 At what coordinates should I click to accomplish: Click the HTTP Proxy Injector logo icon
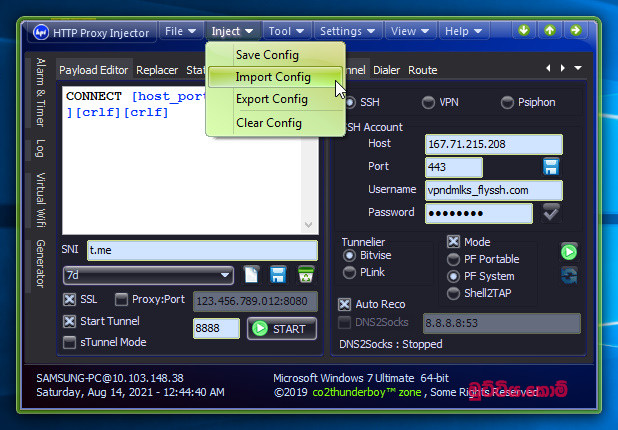tap(41, 32)
